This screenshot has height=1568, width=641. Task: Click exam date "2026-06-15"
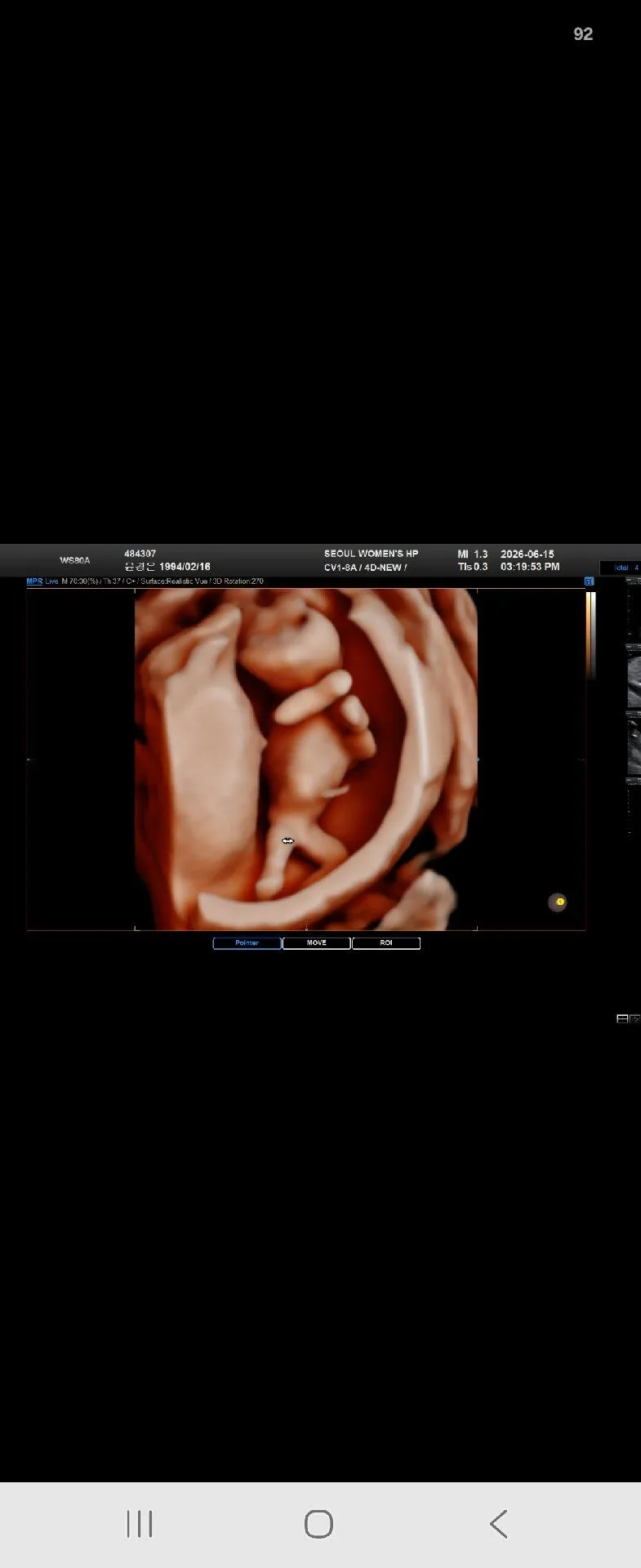[527, 554]
